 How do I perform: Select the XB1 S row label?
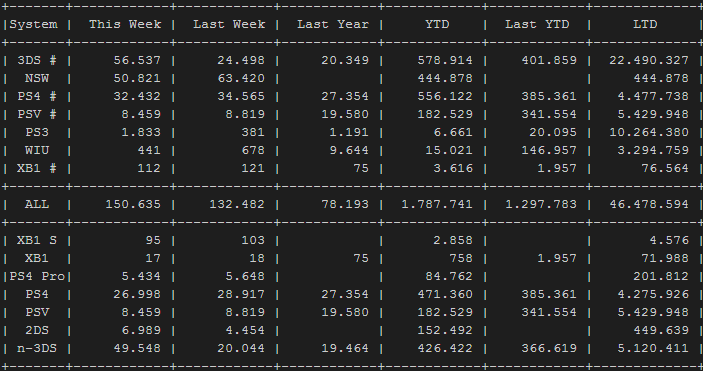[37, 240]
